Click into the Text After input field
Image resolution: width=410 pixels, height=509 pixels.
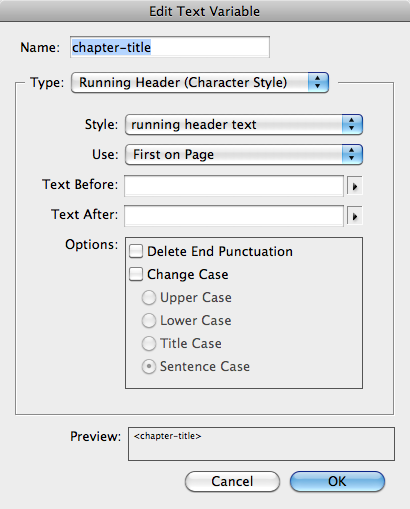234,216
